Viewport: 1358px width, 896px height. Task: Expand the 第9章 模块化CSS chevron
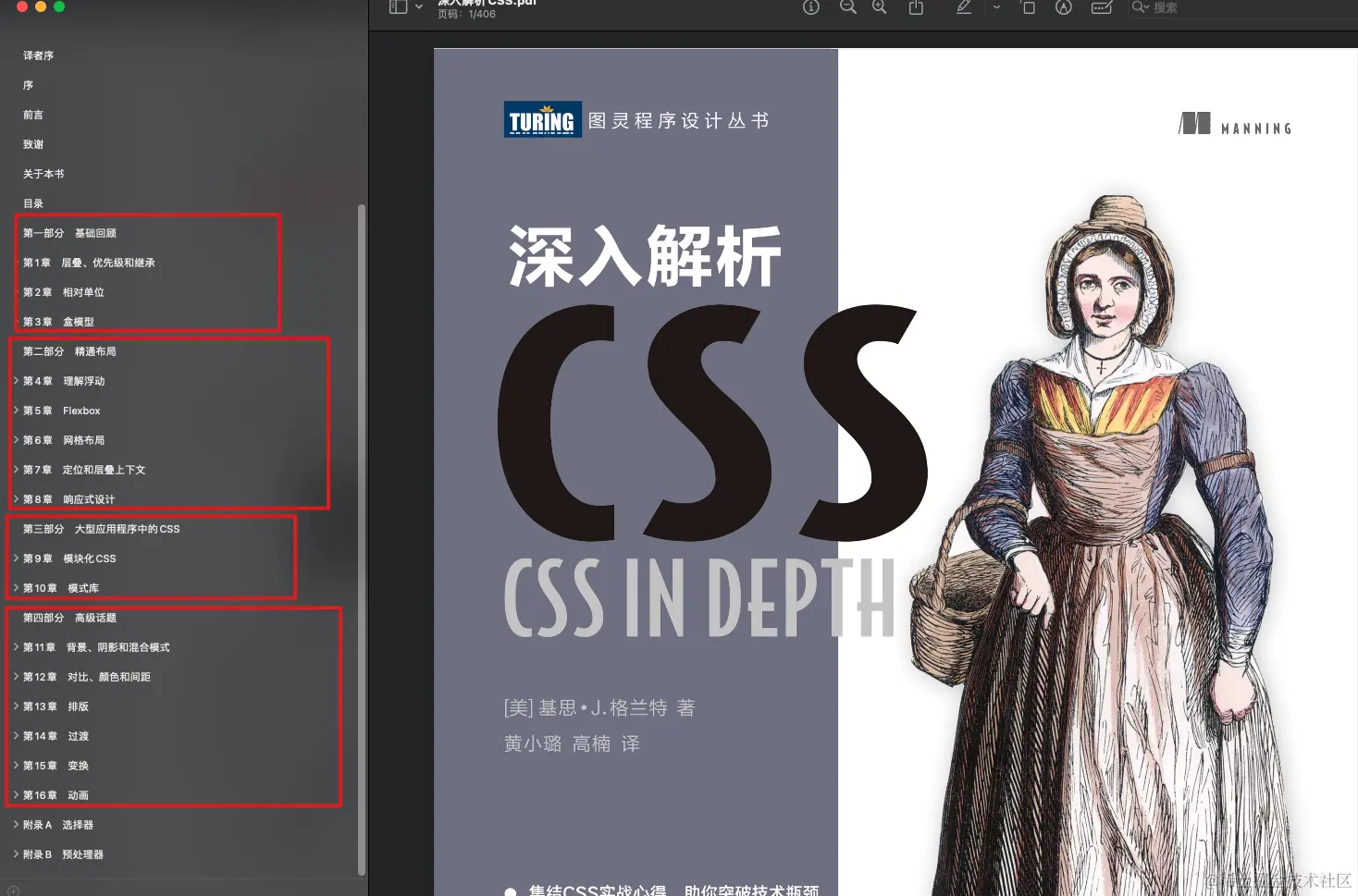pos(16,558)
